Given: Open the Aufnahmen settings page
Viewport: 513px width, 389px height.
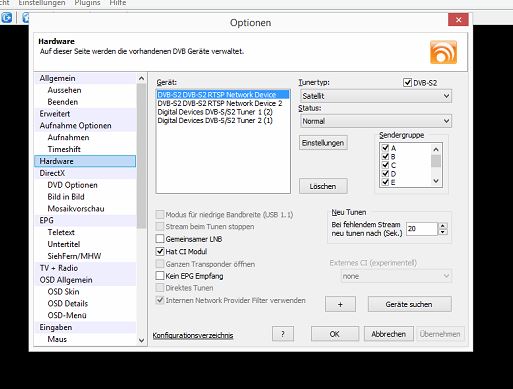Looking at the screenshot, I should 68,137.
